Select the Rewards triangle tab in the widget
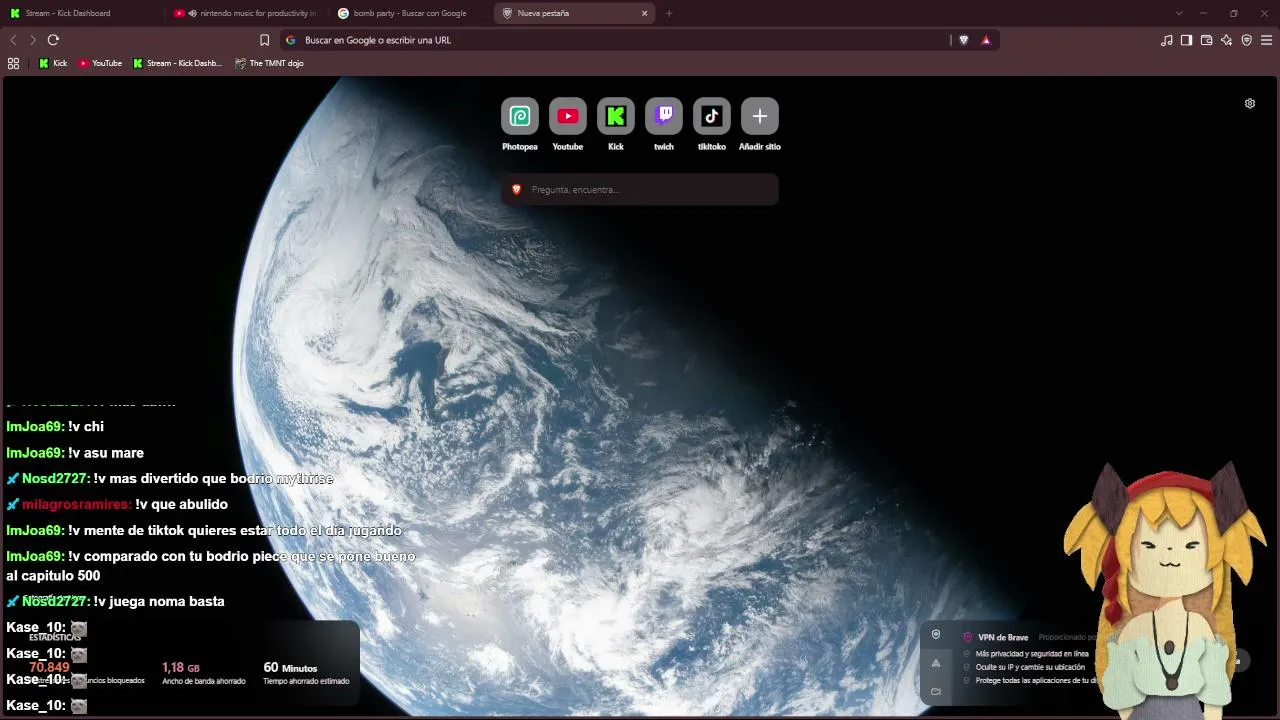The width and height of the screenshot is (1280, 720). [936, 663]
